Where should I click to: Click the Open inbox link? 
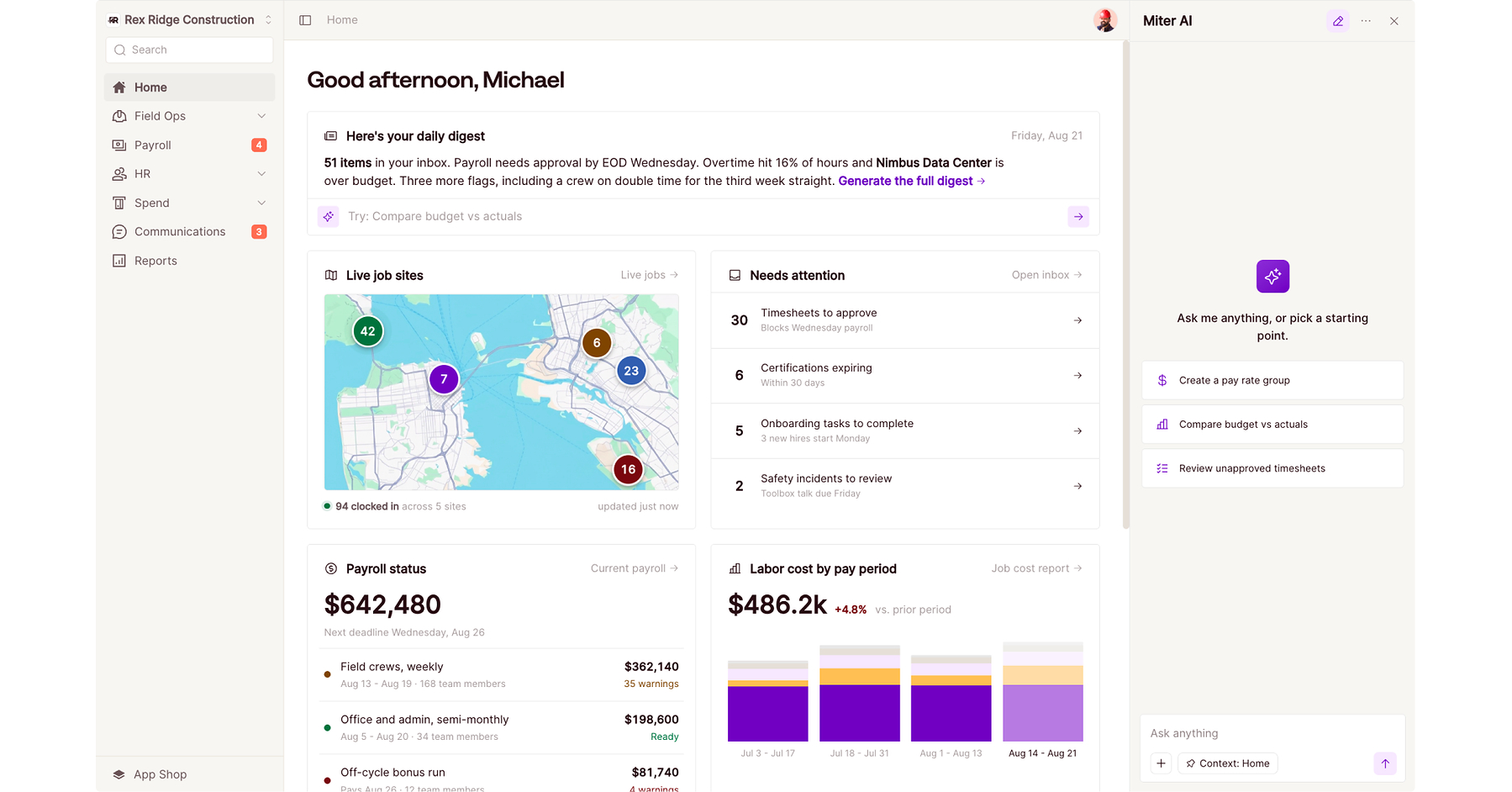click(x=1046, y=275)
